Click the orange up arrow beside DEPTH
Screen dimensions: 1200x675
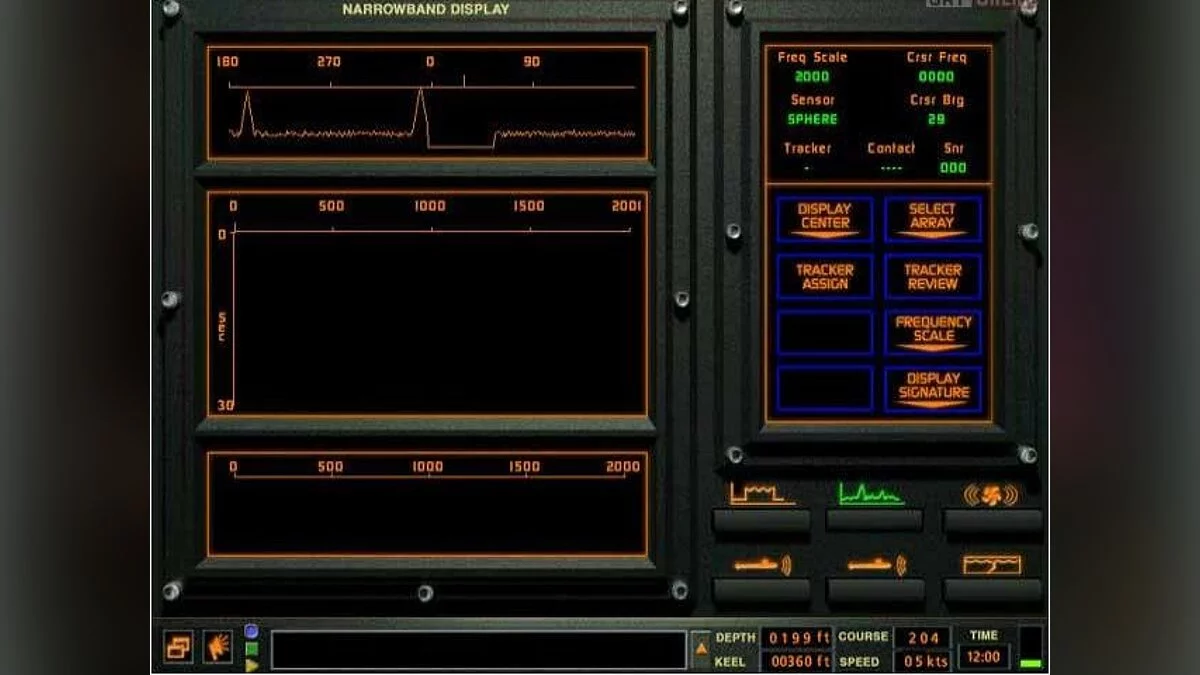(701, 649)
